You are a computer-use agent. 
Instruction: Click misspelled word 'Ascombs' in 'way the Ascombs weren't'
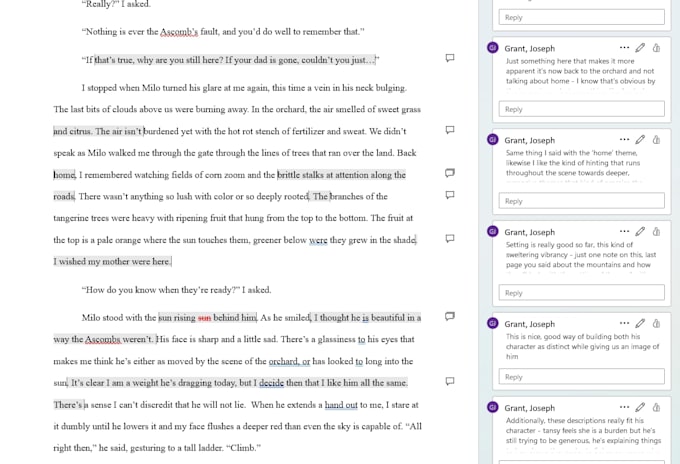pyautogui.click(x=103, y=339)
